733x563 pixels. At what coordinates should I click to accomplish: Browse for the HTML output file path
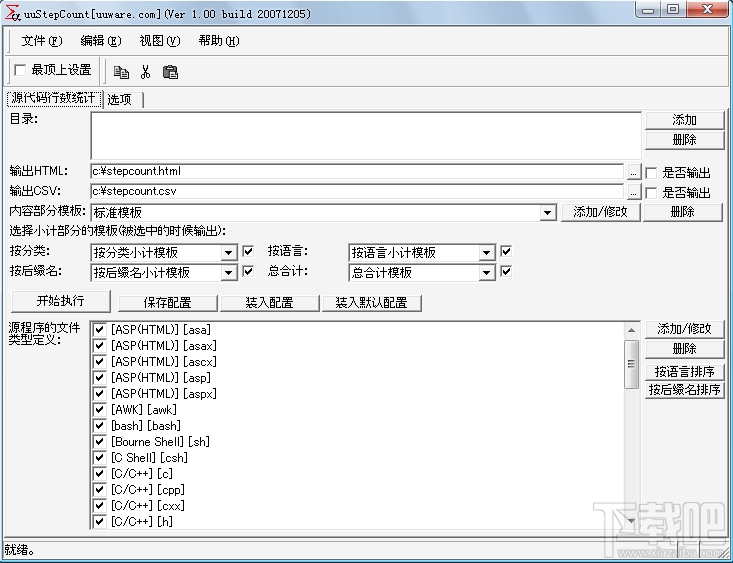point(633,172)
